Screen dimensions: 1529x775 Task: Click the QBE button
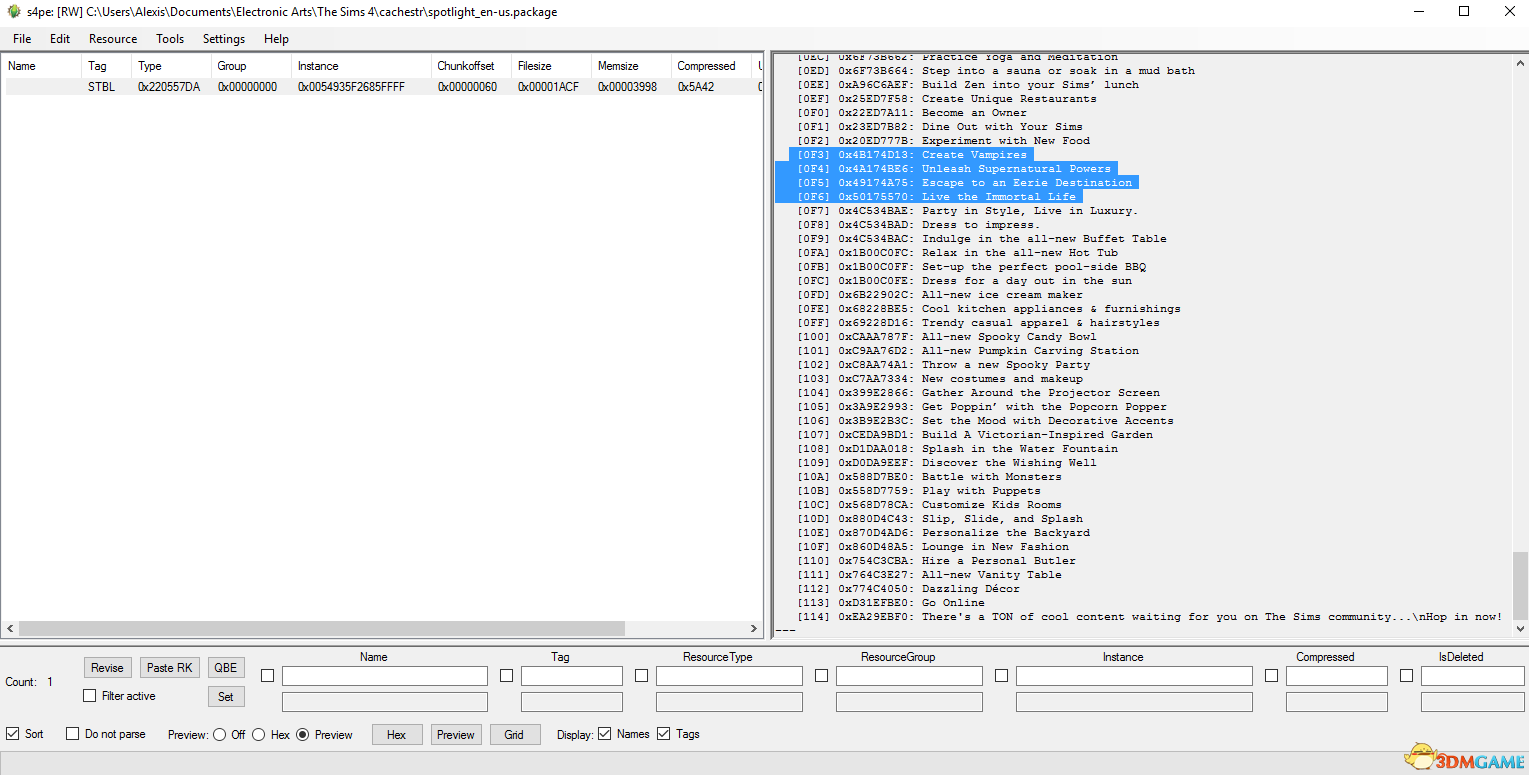pyautogui.click(x=226, y=668)
